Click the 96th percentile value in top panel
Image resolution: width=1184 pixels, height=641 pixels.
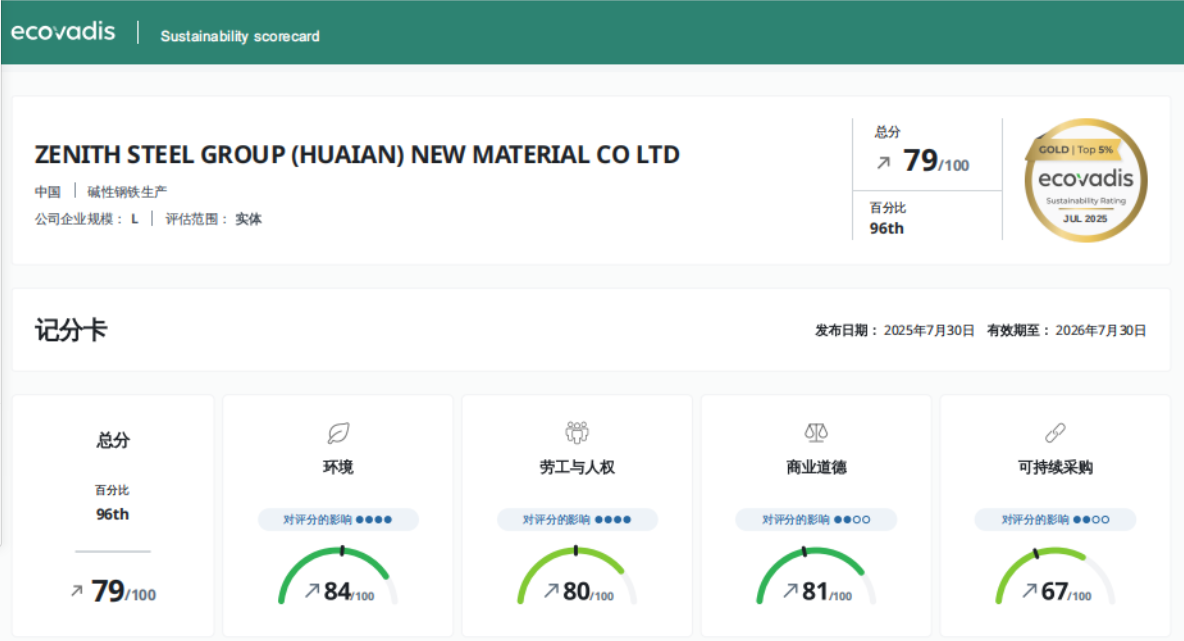(x=887, y=228)
